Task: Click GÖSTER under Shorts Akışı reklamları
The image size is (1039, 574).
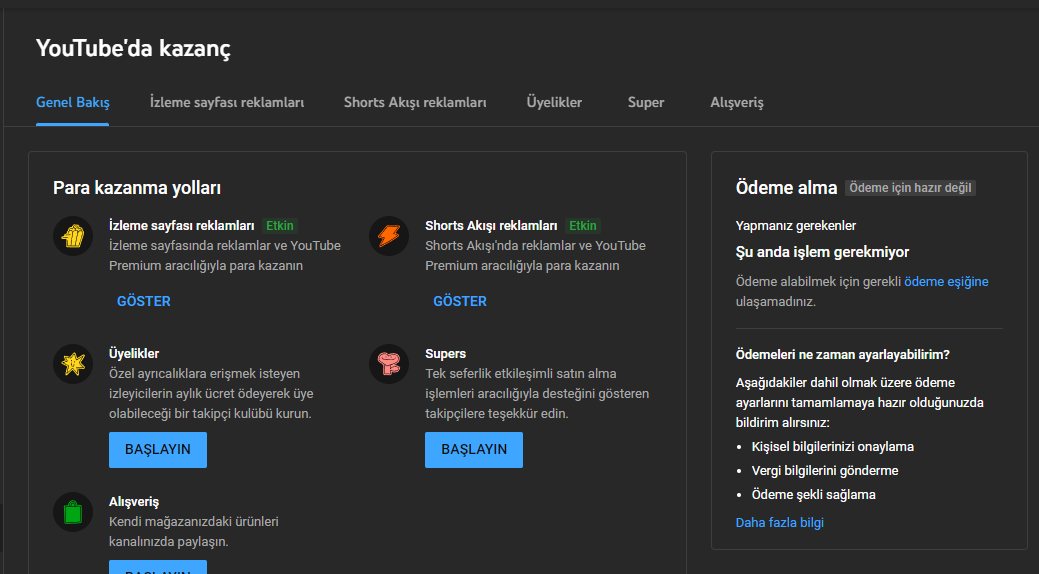Action: [x=460, y=301]
